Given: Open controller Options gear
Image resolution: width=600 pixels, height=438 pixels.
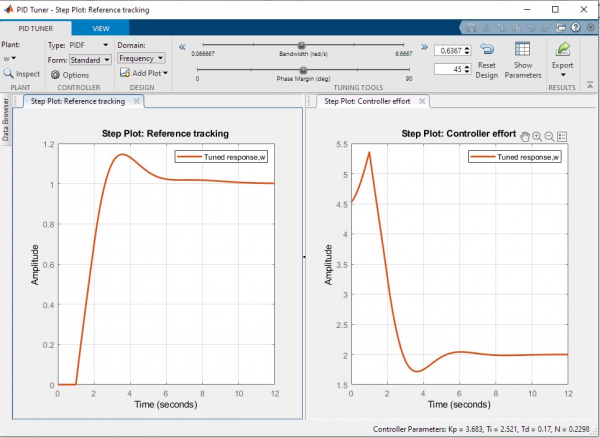Looking at the screenshot, I should pos(55,75).
